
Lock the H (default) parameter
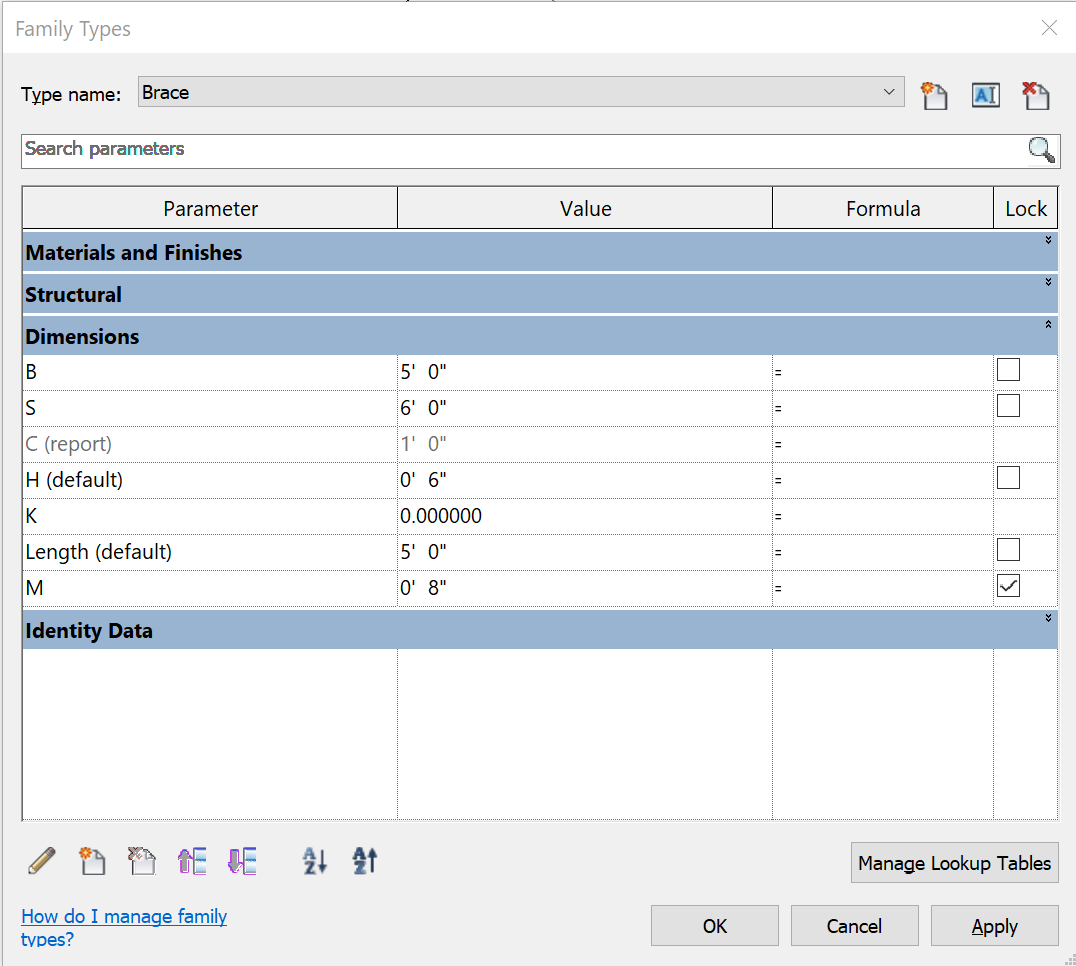(1008, 478)
